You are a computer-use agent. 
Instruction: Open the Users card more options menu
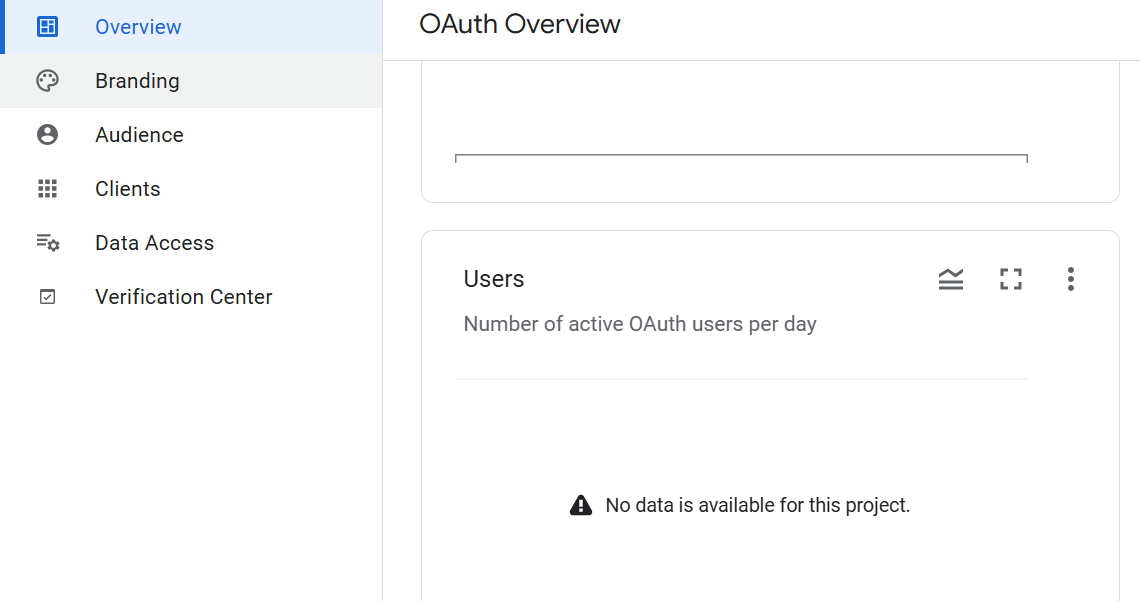(1070, 279)
